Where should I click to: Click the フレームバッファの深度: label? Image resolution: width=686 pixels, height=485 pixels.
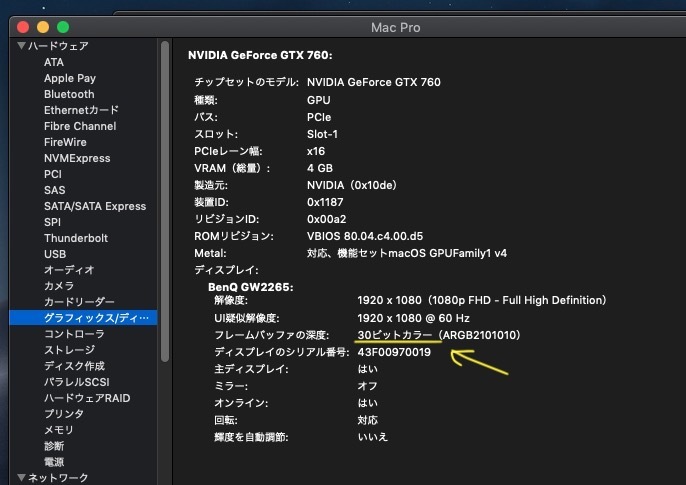pos(272,335)
